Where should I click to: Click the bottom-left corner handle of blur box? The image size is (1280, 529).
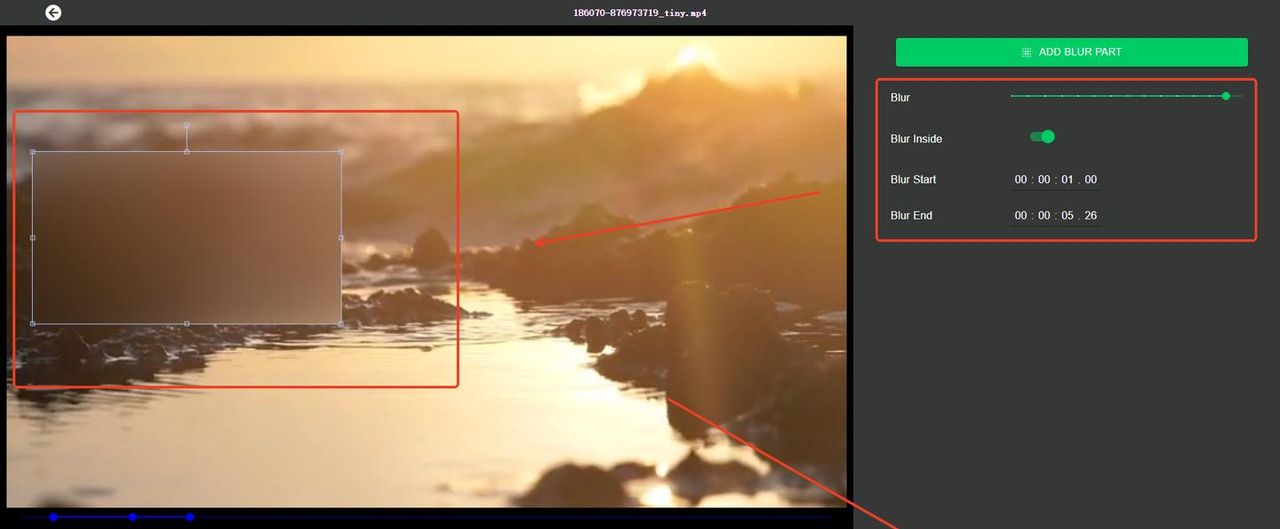tap(33, 323)
